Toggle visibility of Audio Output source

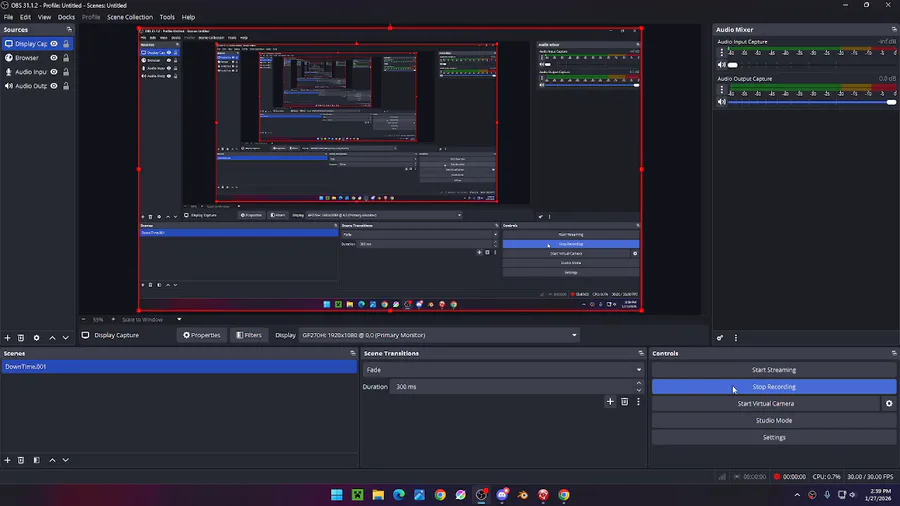click(x=54, y=86)
